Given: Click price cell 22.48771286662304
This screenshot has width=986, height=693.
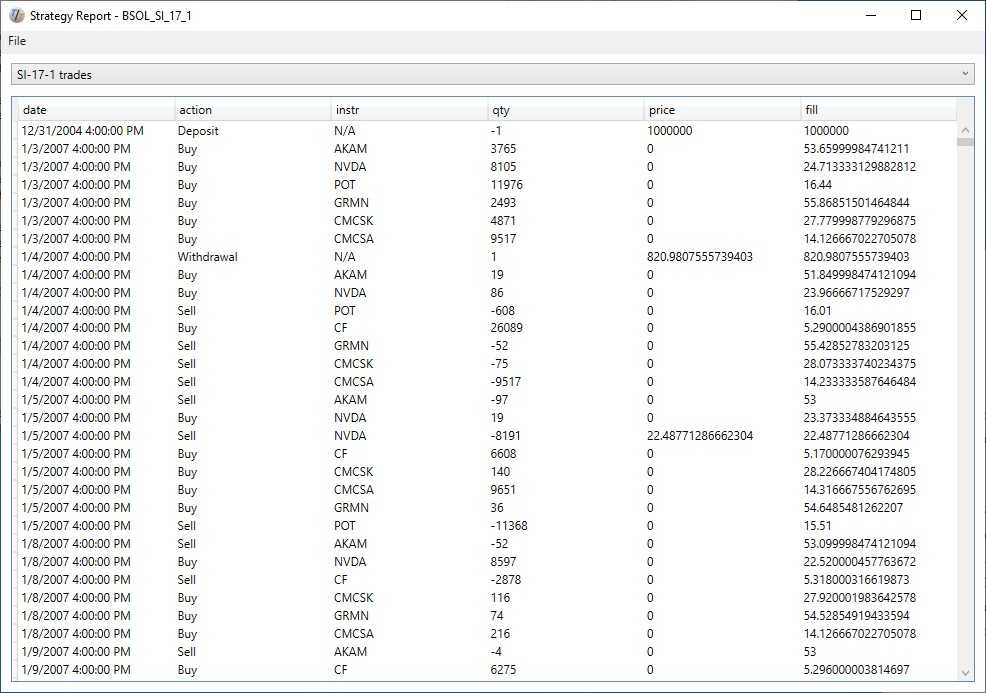Looking at the screenshot, I should pyautogui.click(x=700, y=436).
